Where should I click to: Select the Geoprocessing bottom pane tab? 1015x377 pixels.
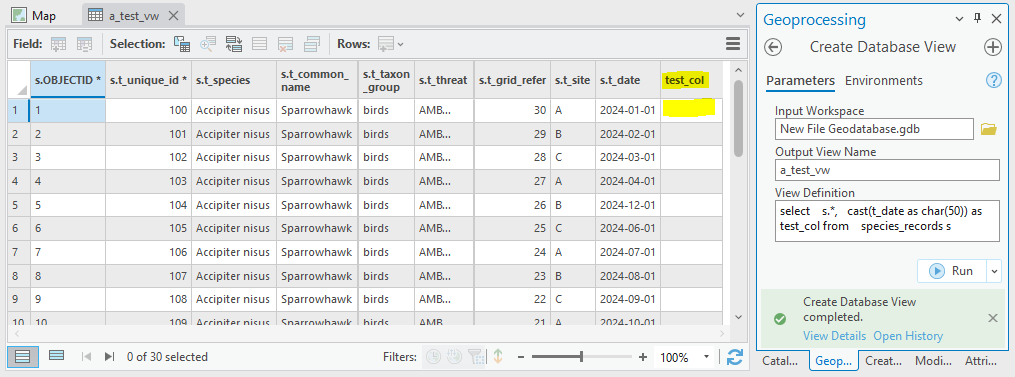(x=834, y=361)
